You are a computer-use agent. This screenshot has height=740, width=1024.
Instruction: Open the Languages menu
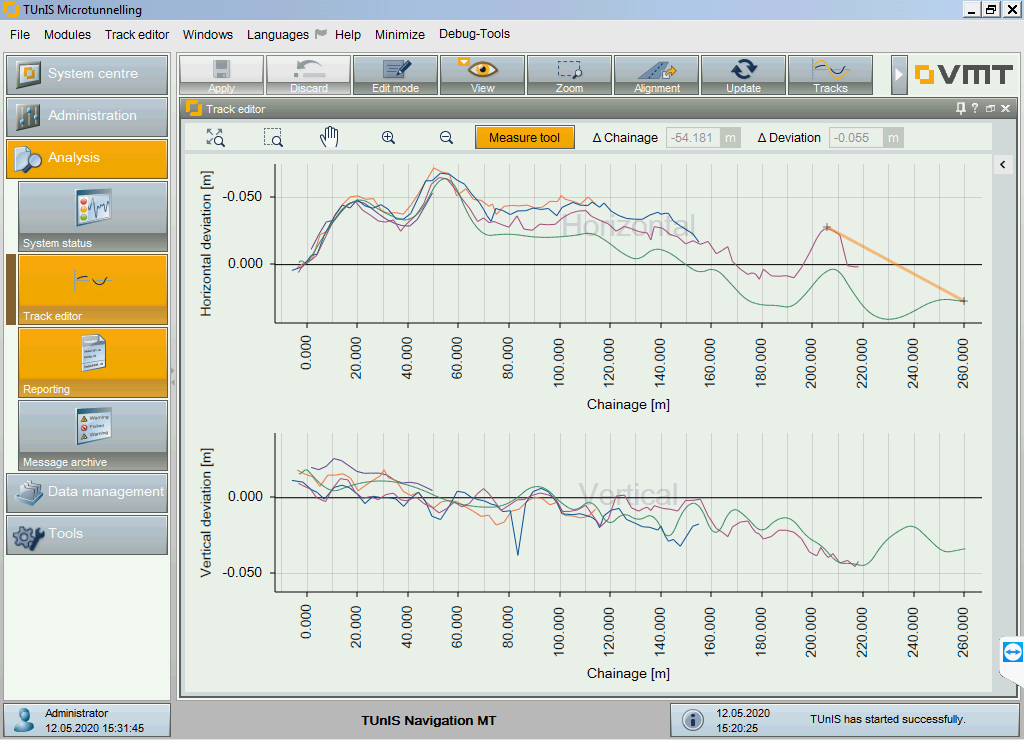click(278, 35)
